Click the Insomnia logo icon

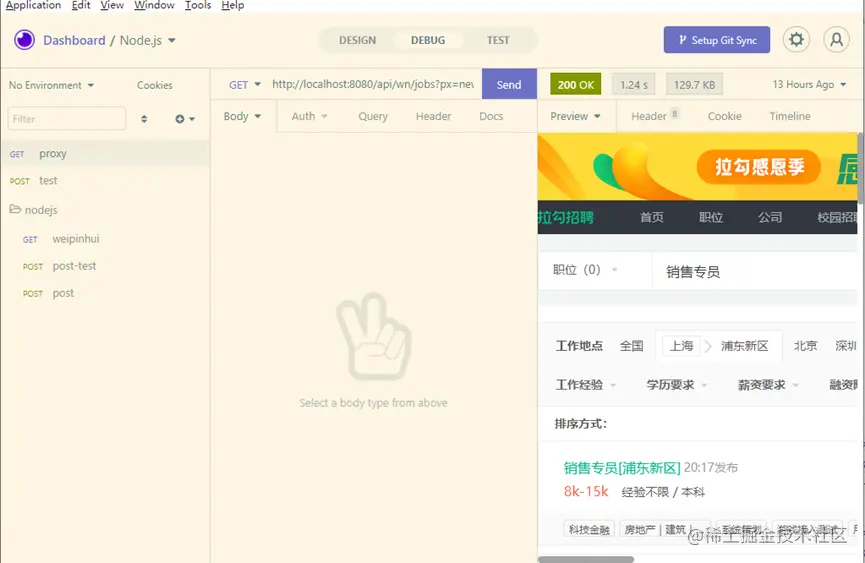coord(24,40)
